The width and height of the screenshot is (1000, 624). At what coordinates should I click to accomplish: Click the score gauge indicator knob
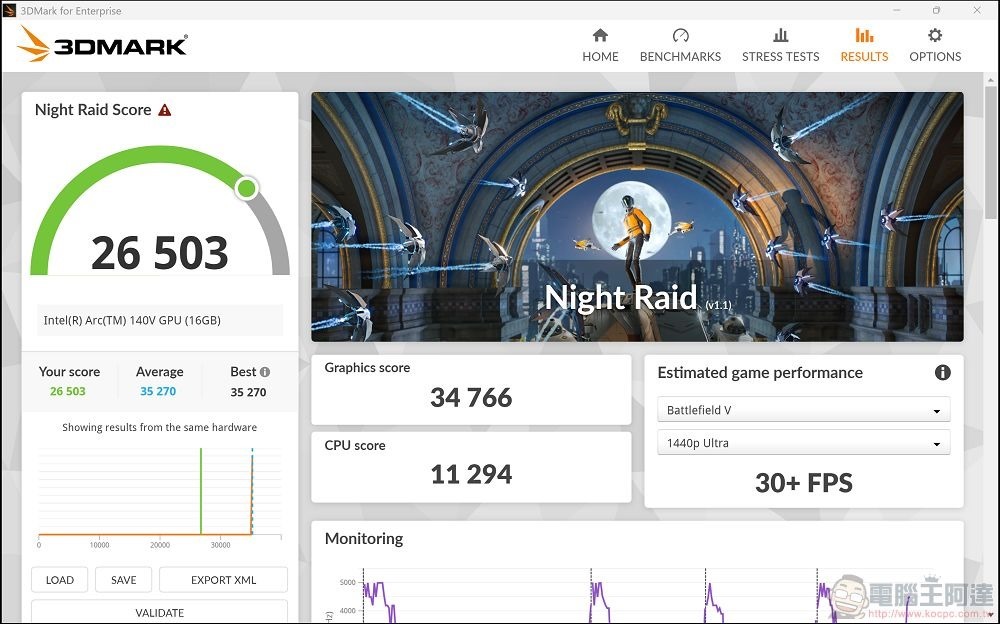coord(246,188)
